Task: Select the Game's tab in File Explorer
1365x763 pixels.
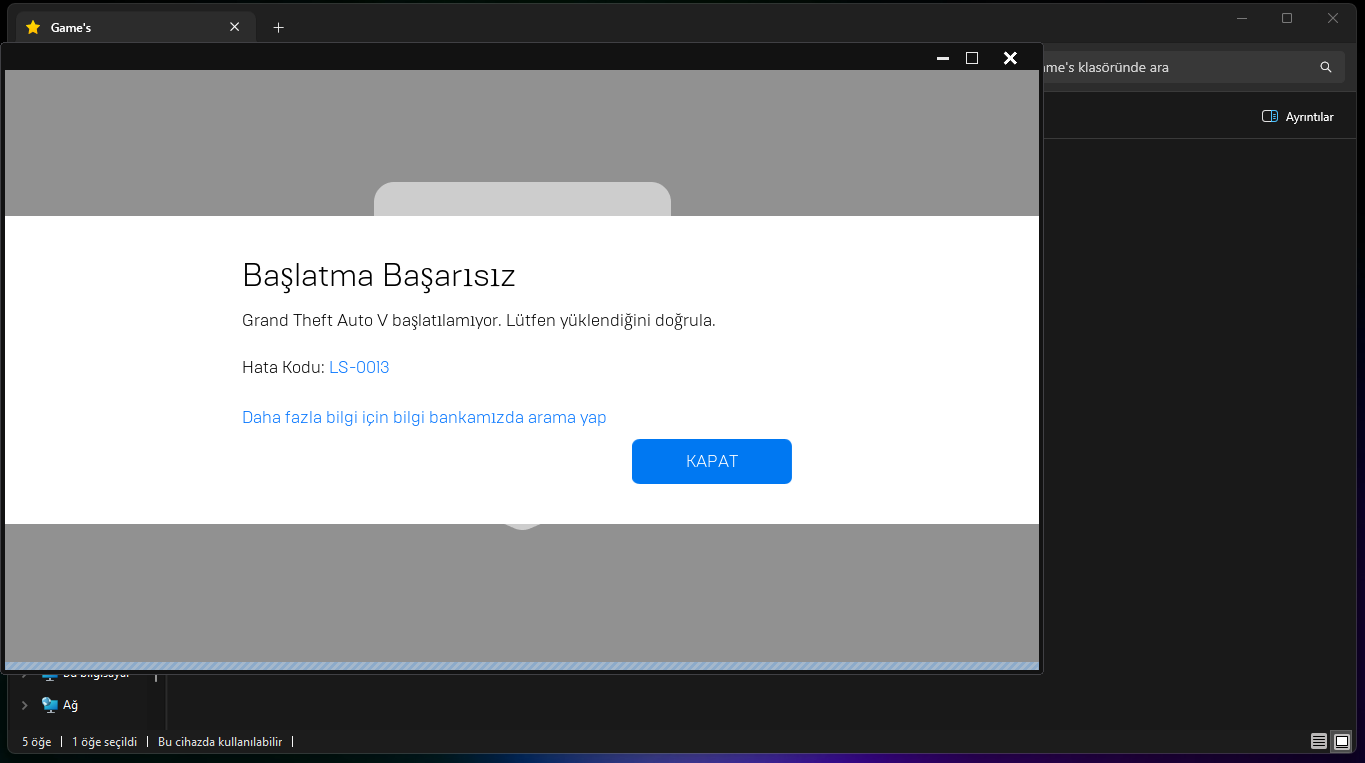Action: pyautogui.click(x=135, y=27)
